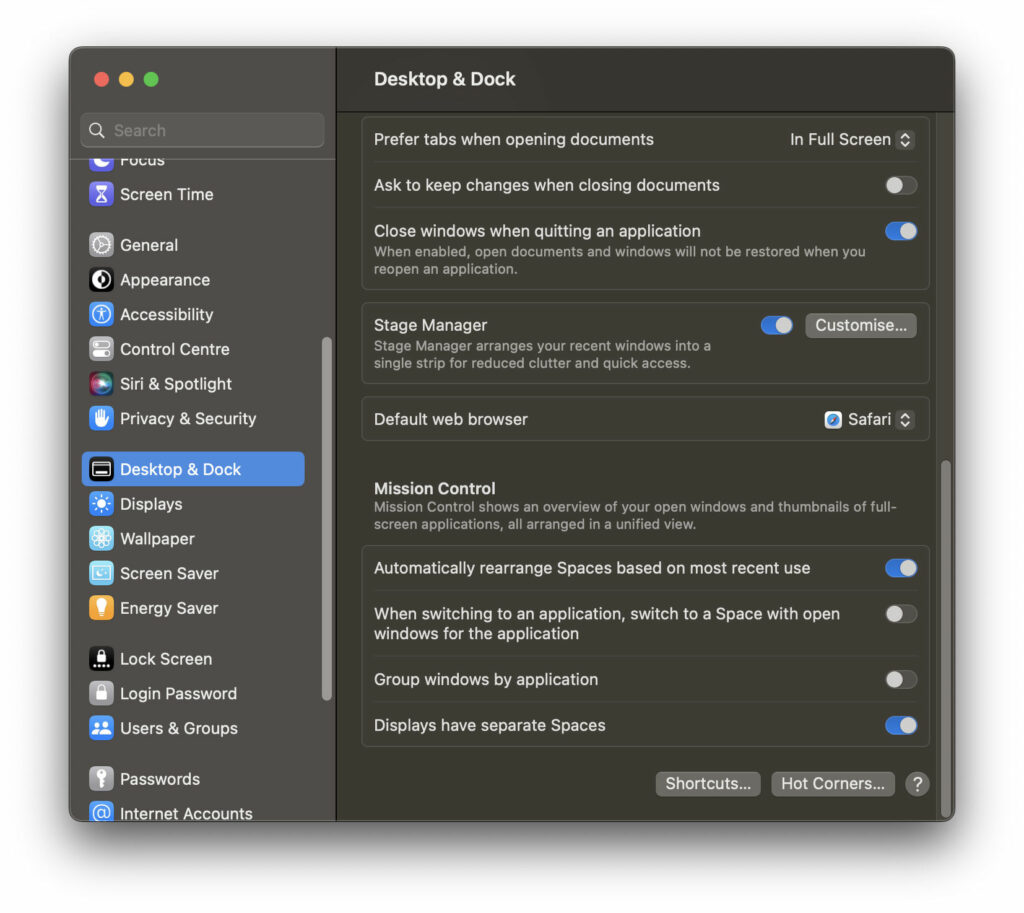This screenshot has height=913, width=1024.
Task: Open the Displays settings icon
Action: (101, 504)
